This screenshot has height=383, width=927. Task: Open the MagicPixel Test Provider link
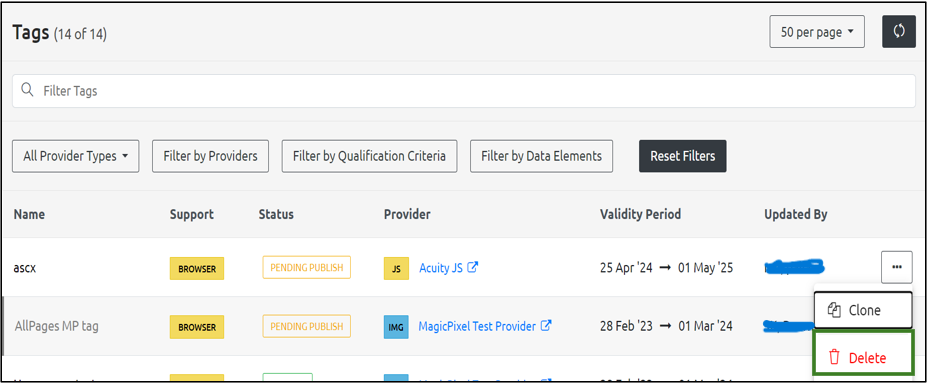pos(477,326)
